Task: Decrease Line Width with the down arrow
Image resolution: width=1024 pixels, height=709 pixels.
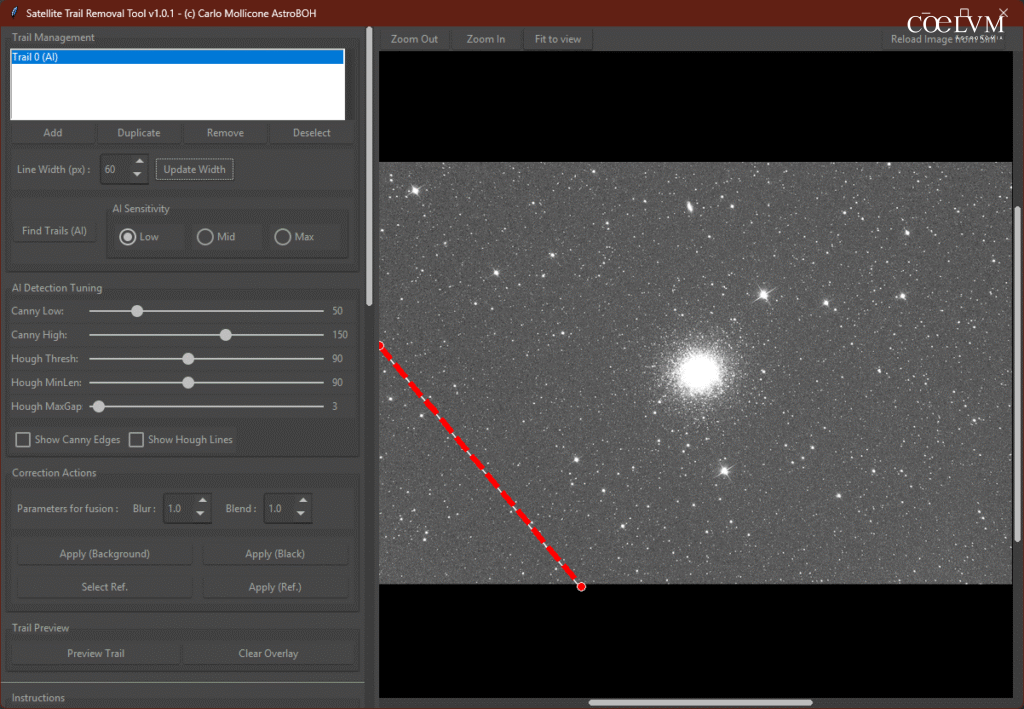Action: [x=139, y=176]
